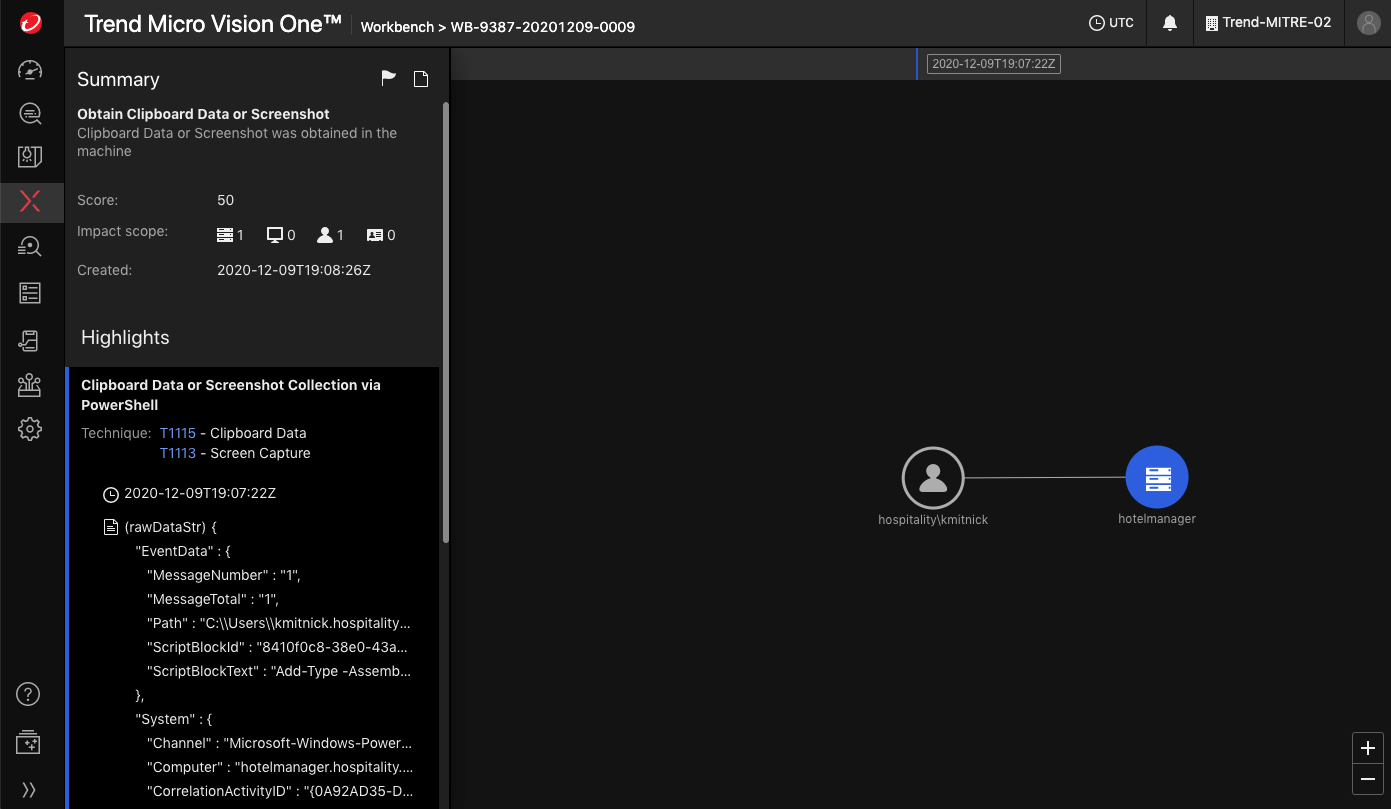Expand the left sidebar with double chevron
1391x809 pixels.
pyautogui.click(x=30, y=789)
